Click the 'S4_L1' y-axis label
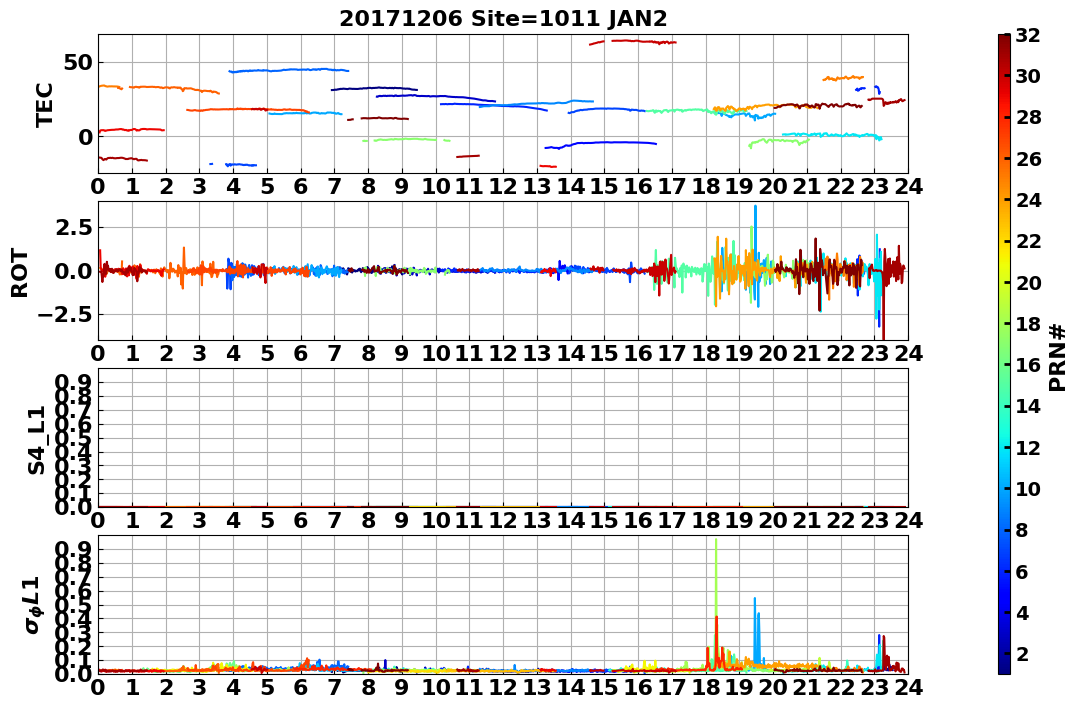The width and height of the screenshot is (1077, 709). (36, 440)
